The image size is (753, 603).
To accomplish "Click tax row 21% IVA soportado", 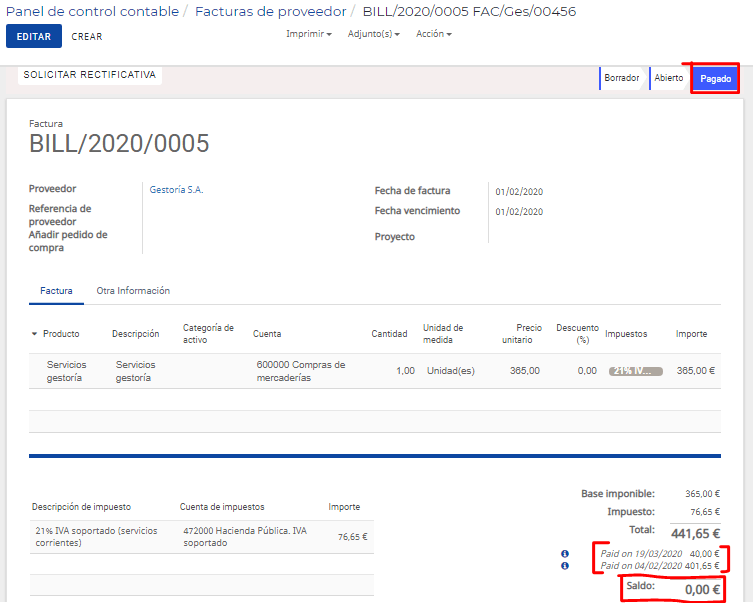I will tap(96, 537).
